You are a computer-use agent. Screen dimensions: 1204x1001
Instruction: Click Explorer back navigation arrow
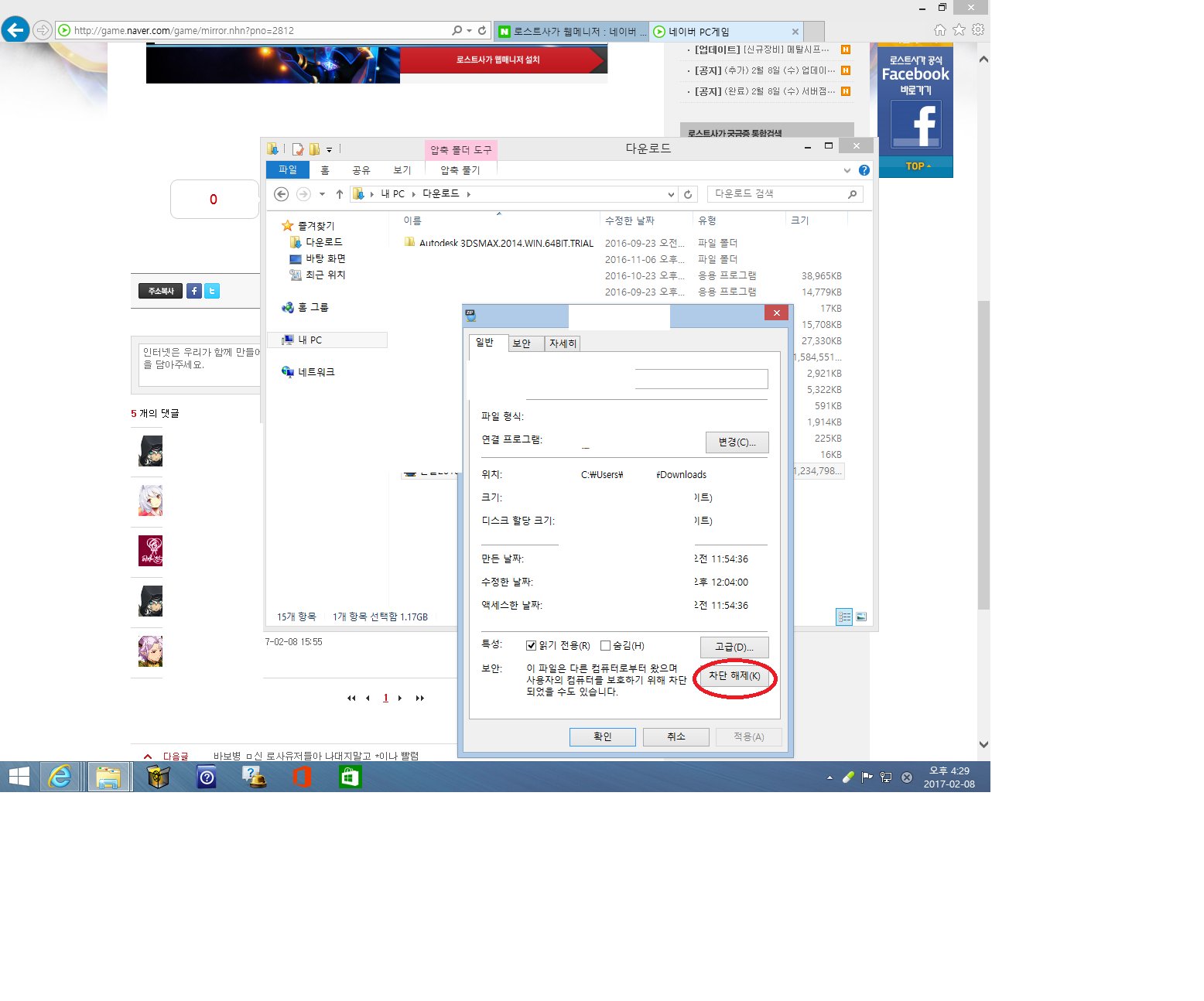[282, 194]
